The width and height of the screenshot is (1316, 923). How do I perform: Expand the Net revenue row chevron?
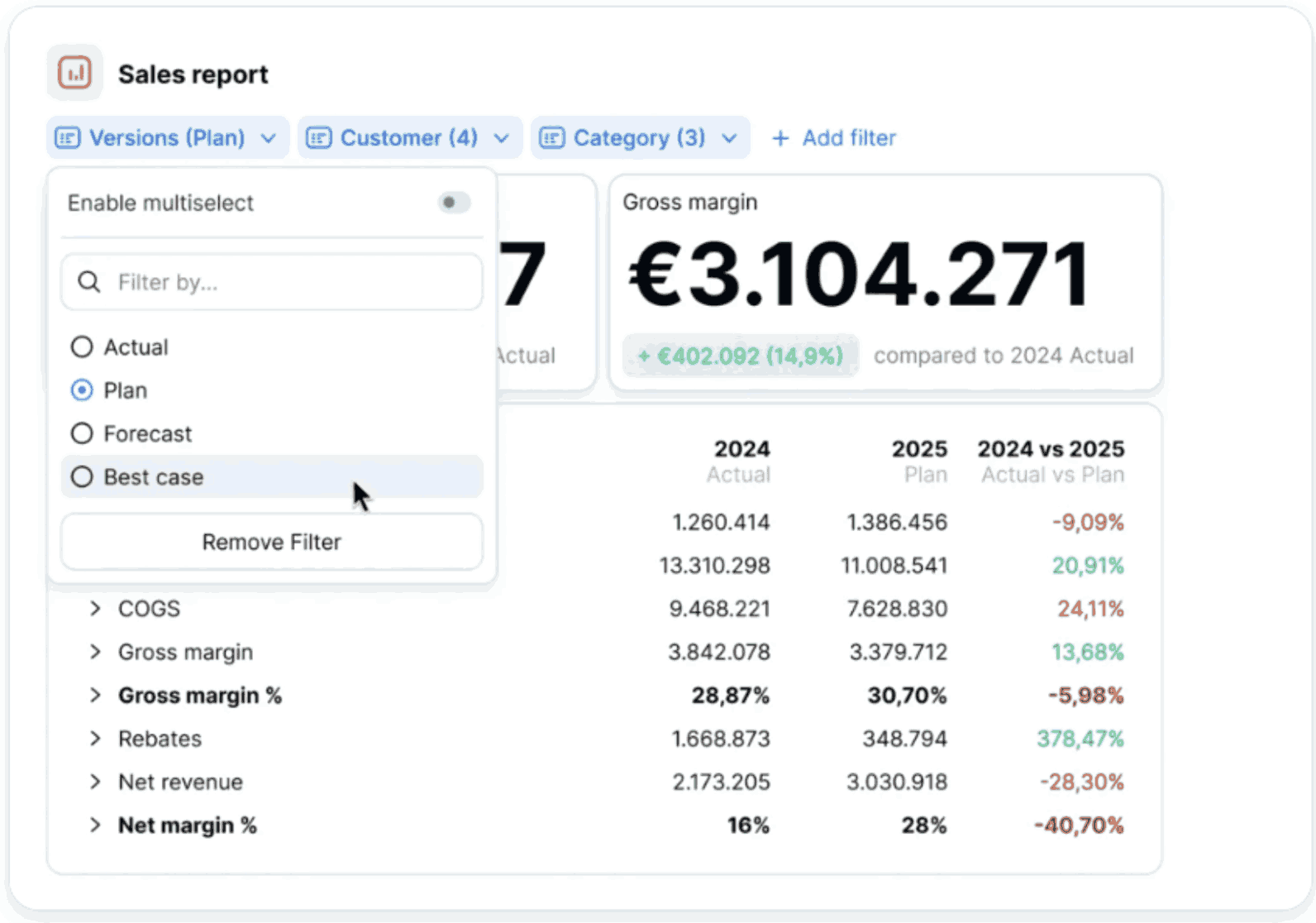[95, 782]
